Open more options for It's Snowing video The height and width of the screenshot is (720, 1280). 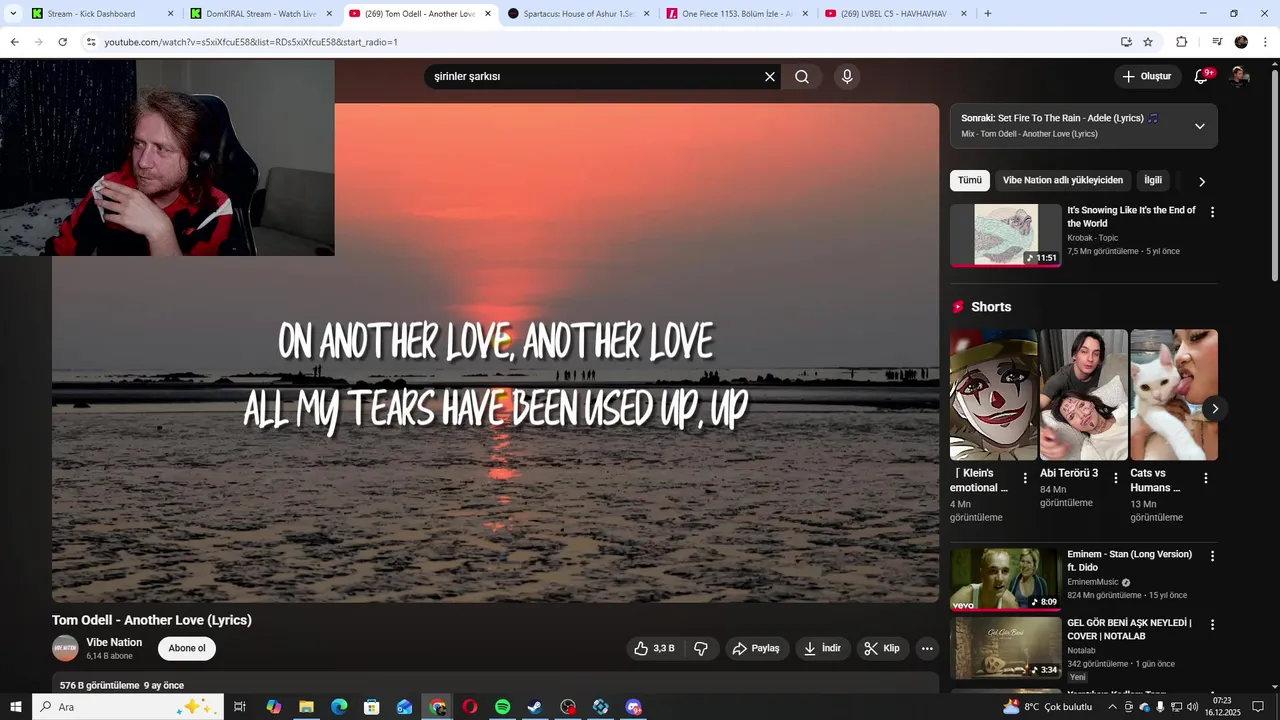pos(1212,212)
